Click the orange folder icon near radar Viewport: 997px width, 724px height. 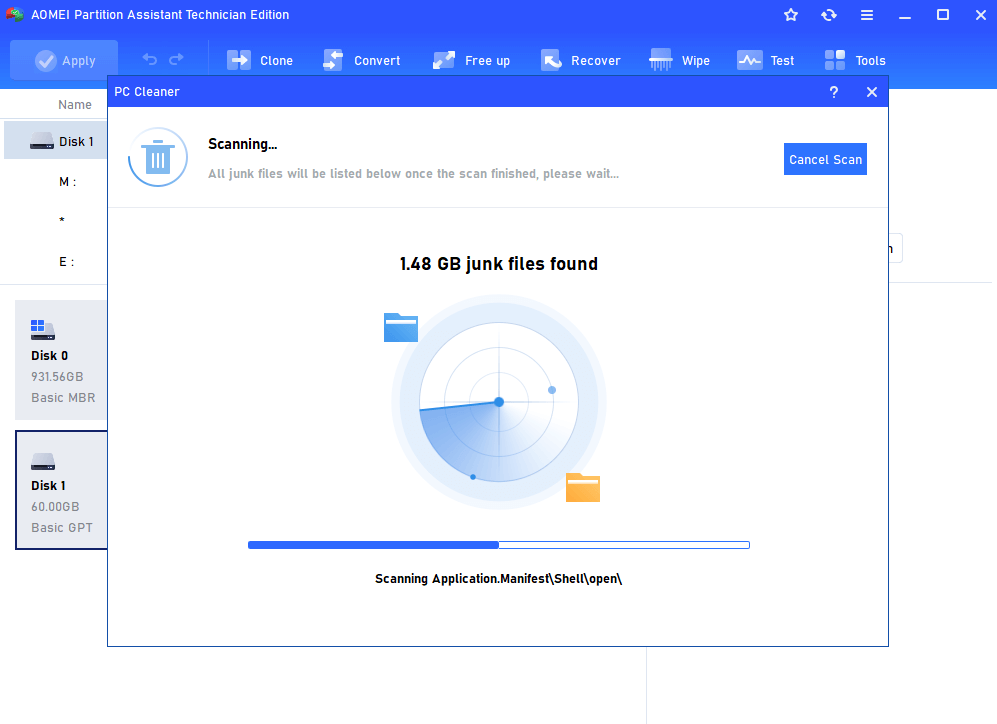pyautogui.click(x=583, y=488)
